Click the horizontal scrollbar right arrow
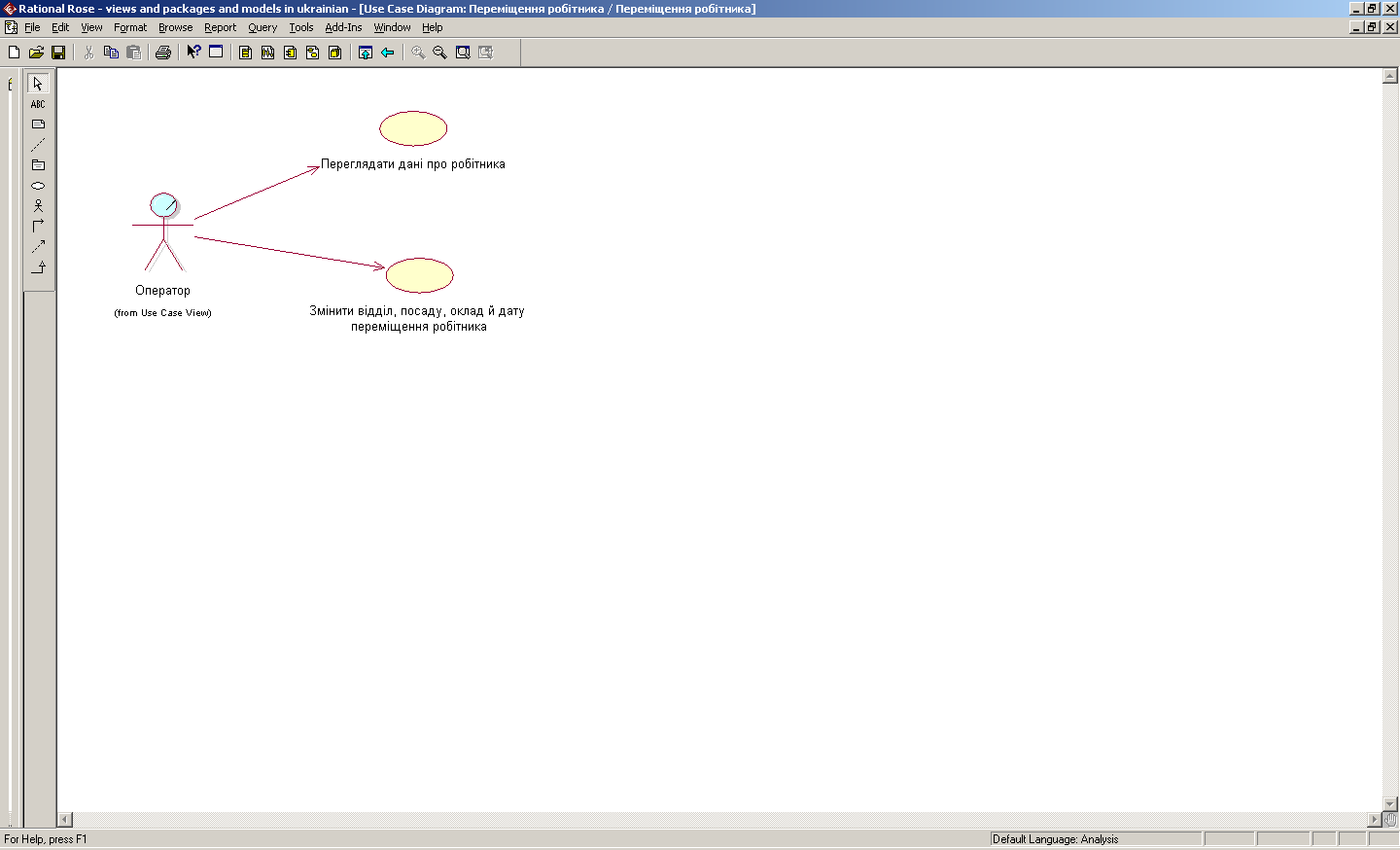The image size is (1400, 850). click(1374, 820)
